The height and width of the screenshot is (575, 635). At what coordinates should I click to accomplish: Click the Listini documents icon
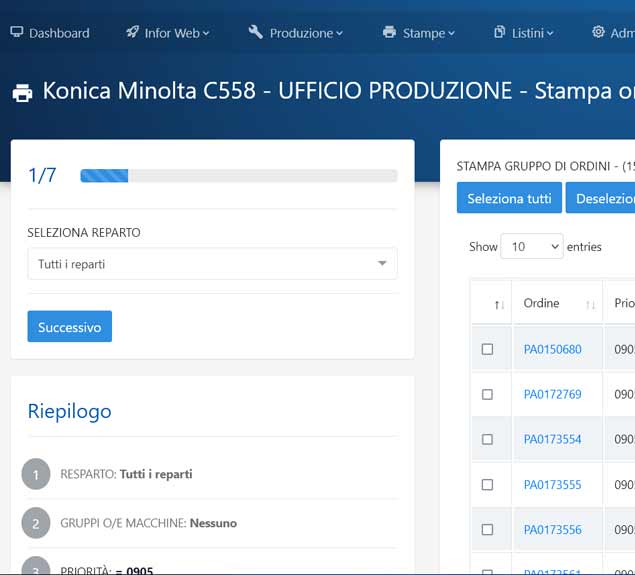click(499, 32)
